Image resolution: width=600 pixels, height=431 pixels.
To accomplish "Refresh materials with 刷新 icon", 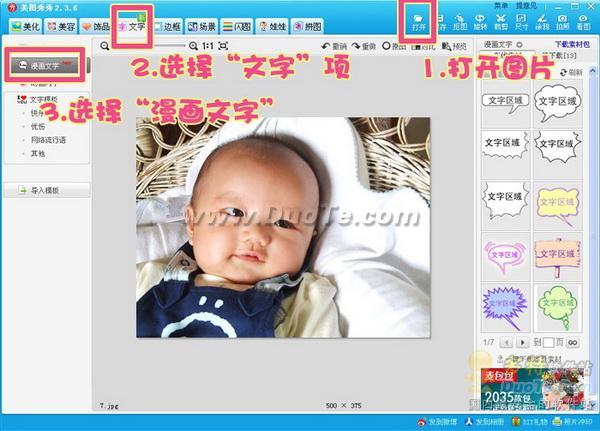I will click(x=563, y=72).
